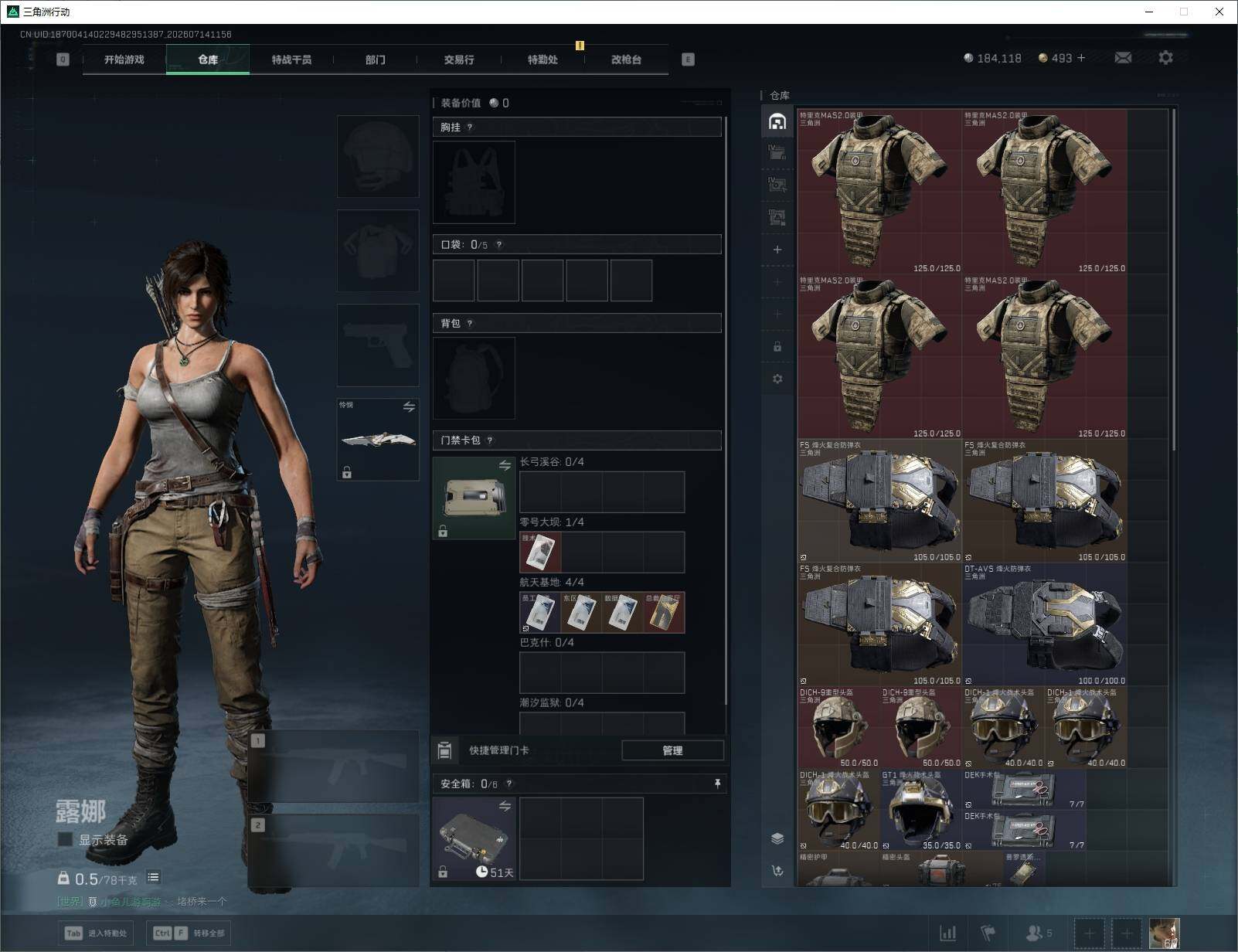Click the E next-tab key icon

click(x=688, y=59)
